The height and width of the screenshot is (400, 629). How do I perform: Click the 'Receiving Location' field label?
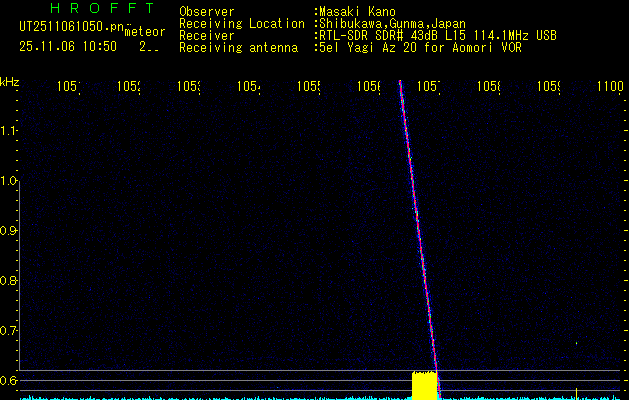pyautogui.click(x=241, y=24)
